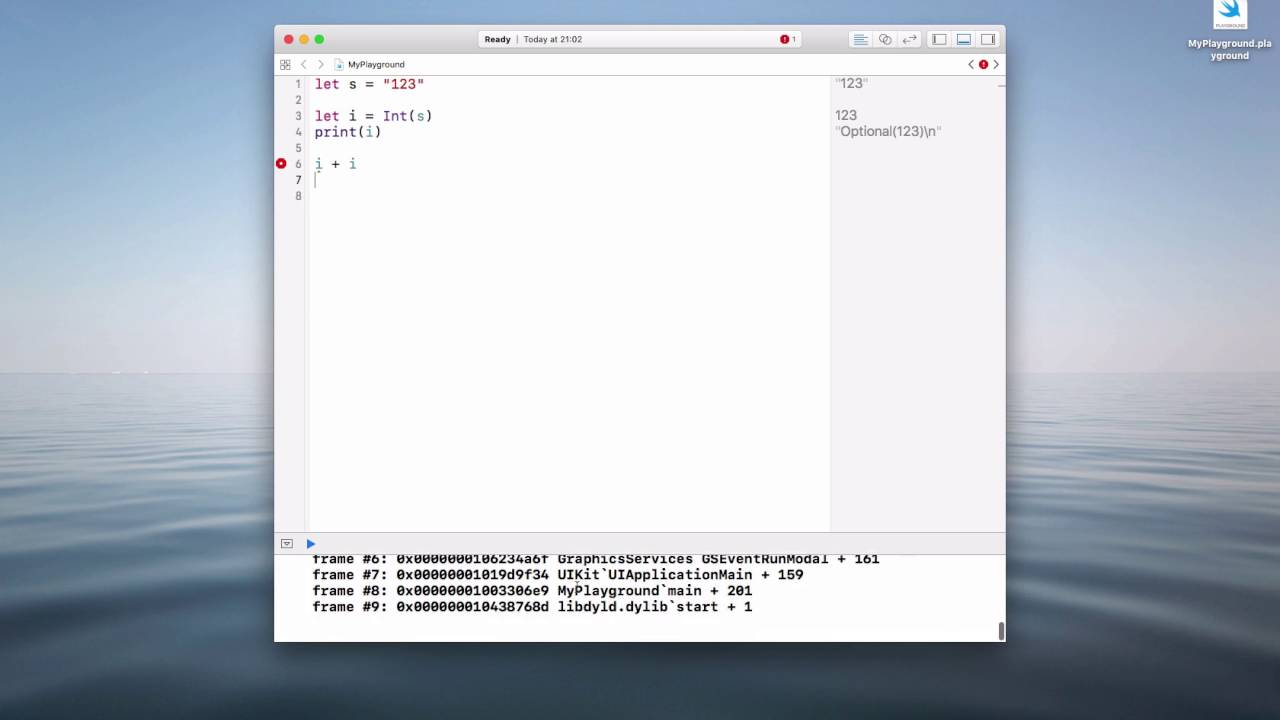The width and height of the screenshot is (1280, 720).
Task: Place cursor in code line let s = "123"
Action: click(x=369, y=84)
